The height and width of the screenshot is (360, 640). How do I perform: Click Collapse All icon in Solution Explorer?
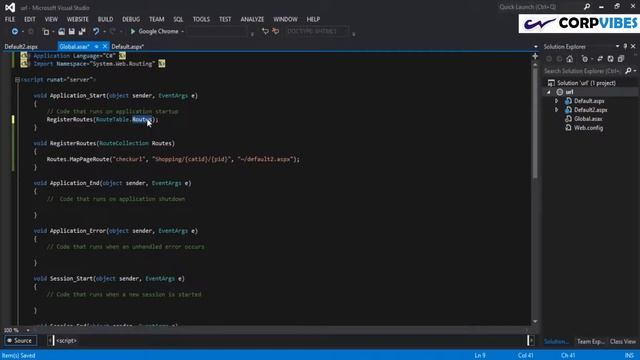(621, 59)
